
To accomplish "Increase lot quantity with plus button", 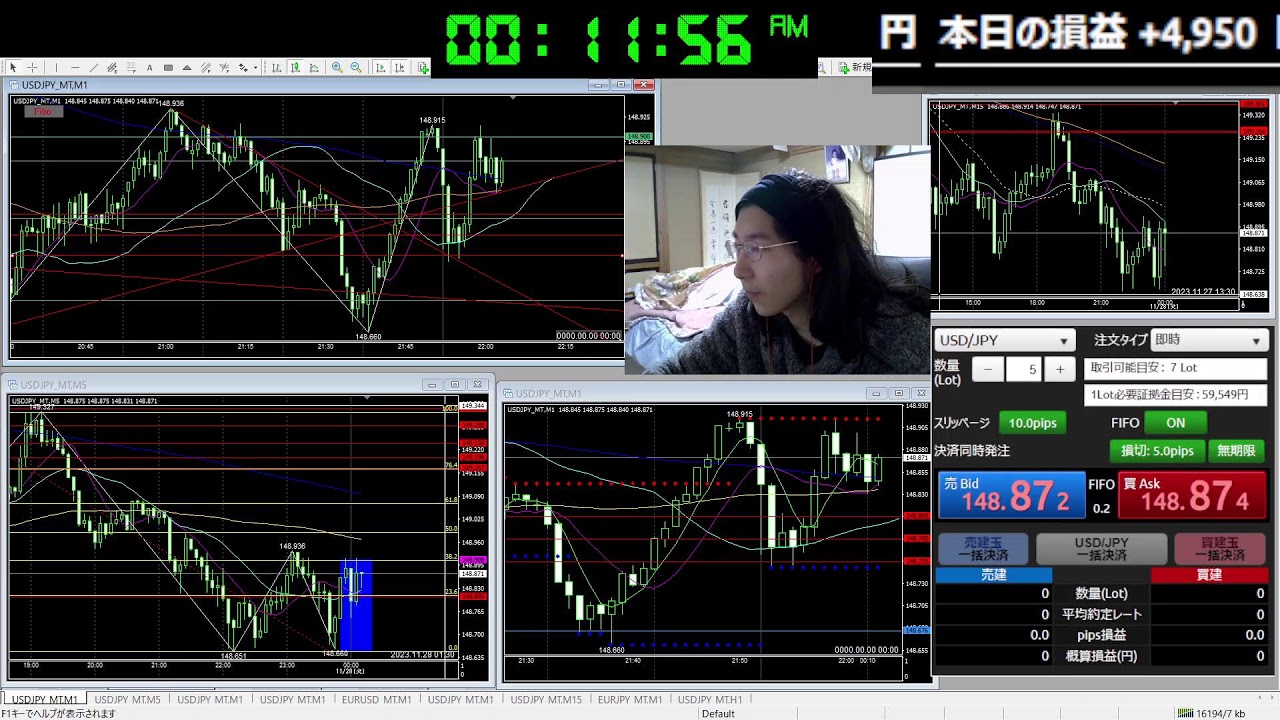I will [x=1060, y=369].
